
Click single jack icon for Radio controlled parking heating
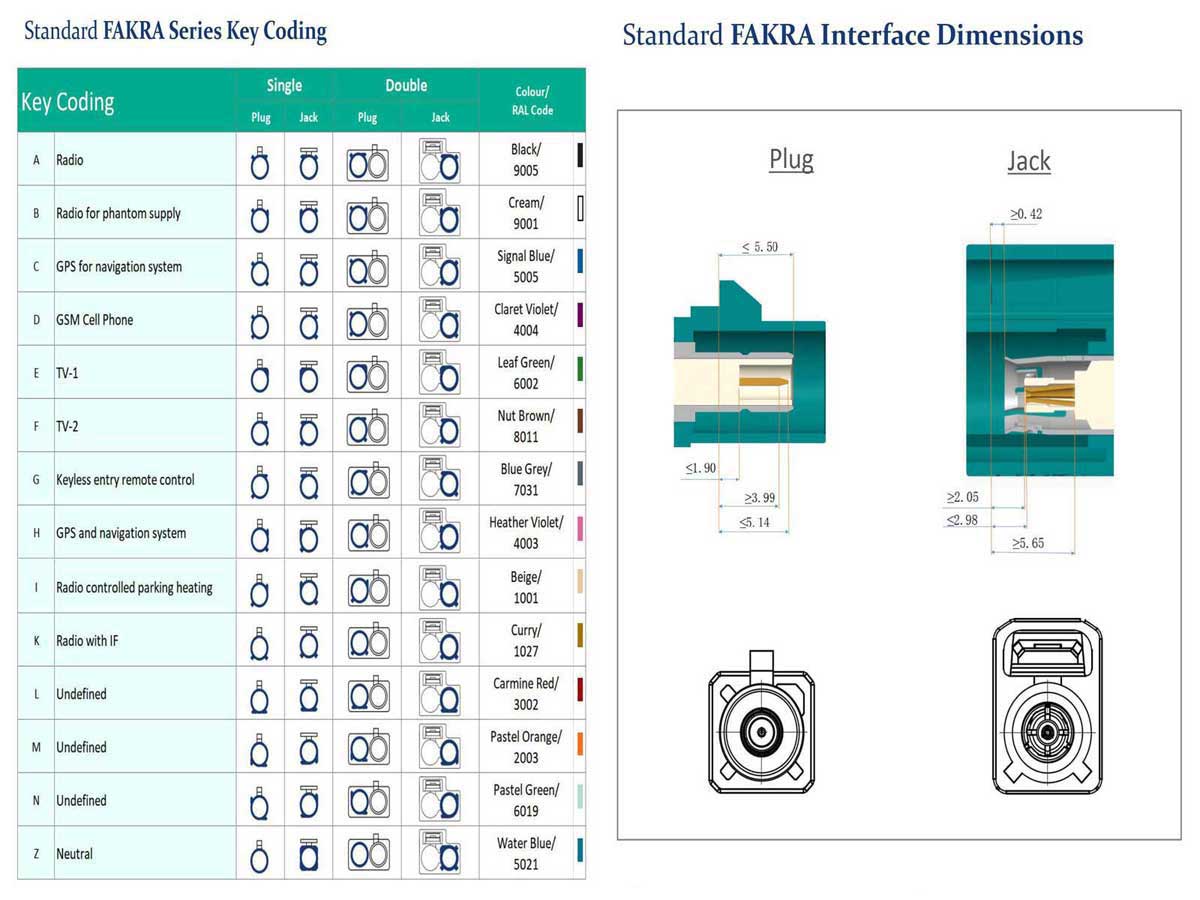coord(309,589)
